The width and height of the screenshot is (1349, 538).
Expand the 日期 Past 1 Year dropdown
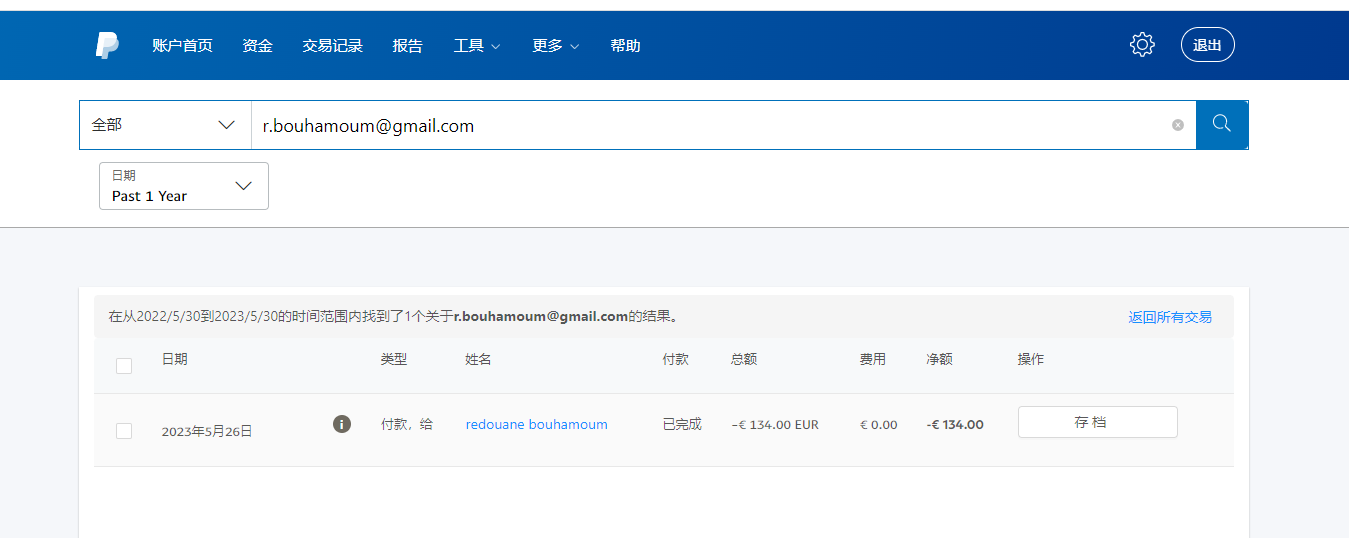tap(184, 186)
